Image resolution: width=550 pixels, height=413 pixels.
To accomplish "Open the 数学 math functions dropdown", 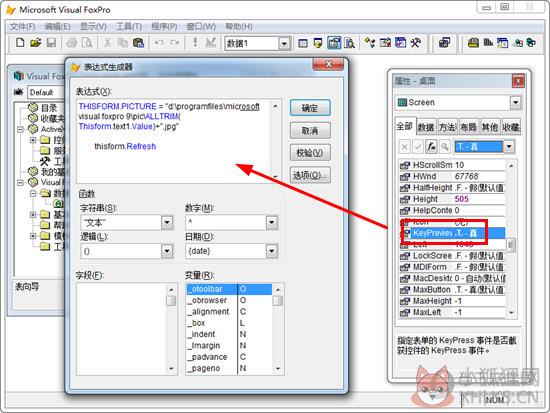I will [x=271, y=222].
